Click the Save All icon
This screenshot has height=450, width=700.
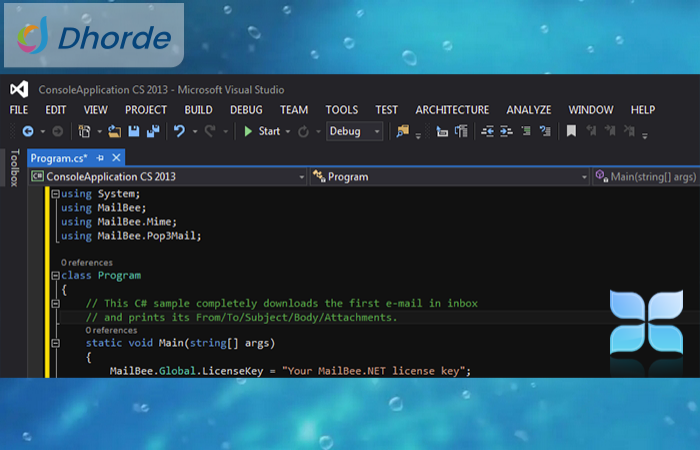[x=153, y=131]
